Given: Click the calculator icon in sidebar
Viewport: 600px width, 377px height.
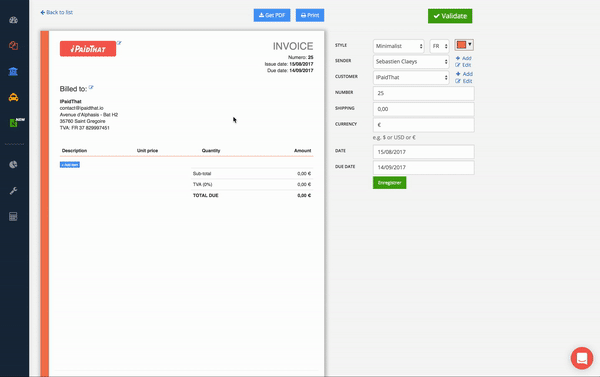Looking at the screenshot, I should coord(13,216).
